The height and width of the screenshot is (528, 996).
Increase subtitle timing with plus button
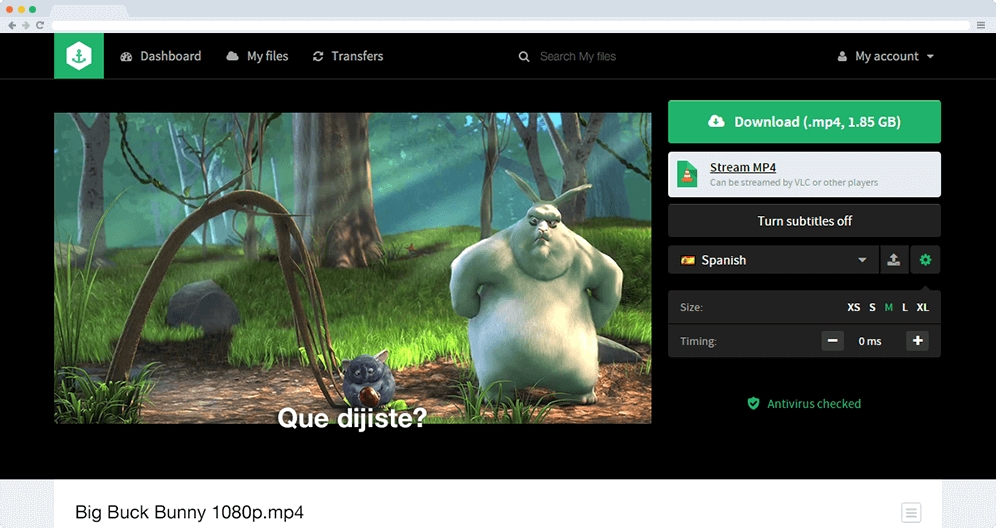[x=918, y=341]
